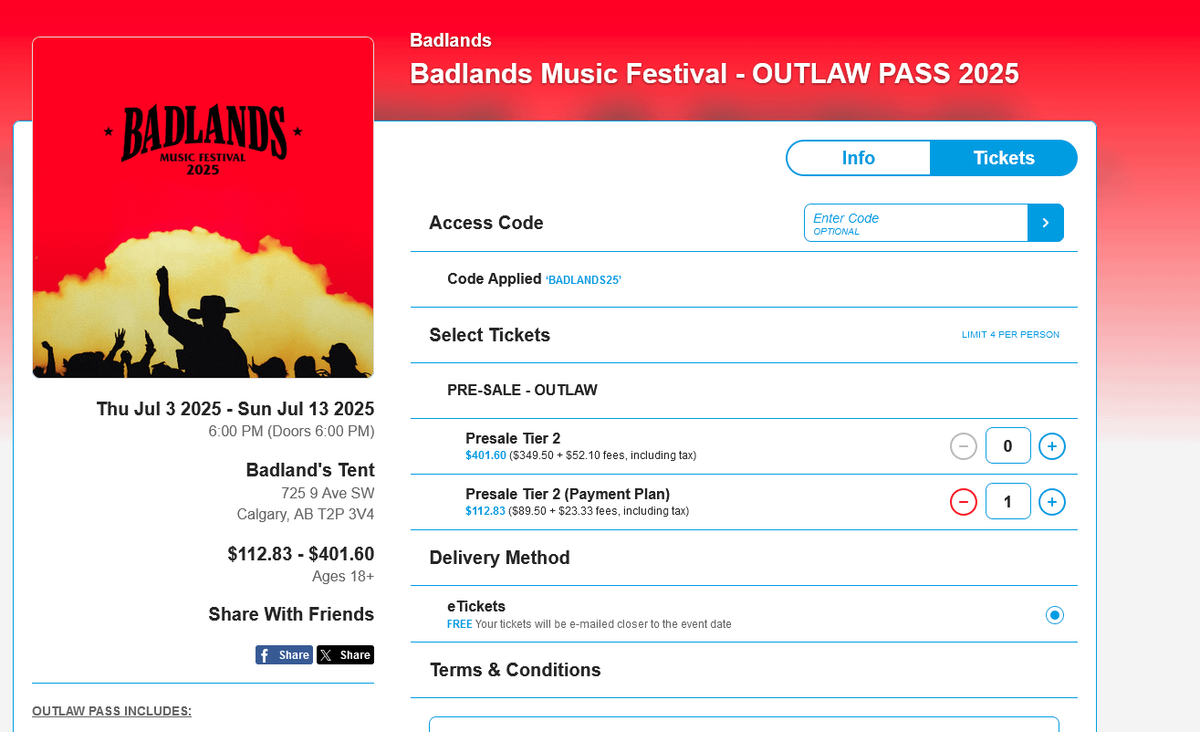The image size is (1200, 732).
Task: Click the Terms & Conditions heading
Action: [x=515, y=670]
